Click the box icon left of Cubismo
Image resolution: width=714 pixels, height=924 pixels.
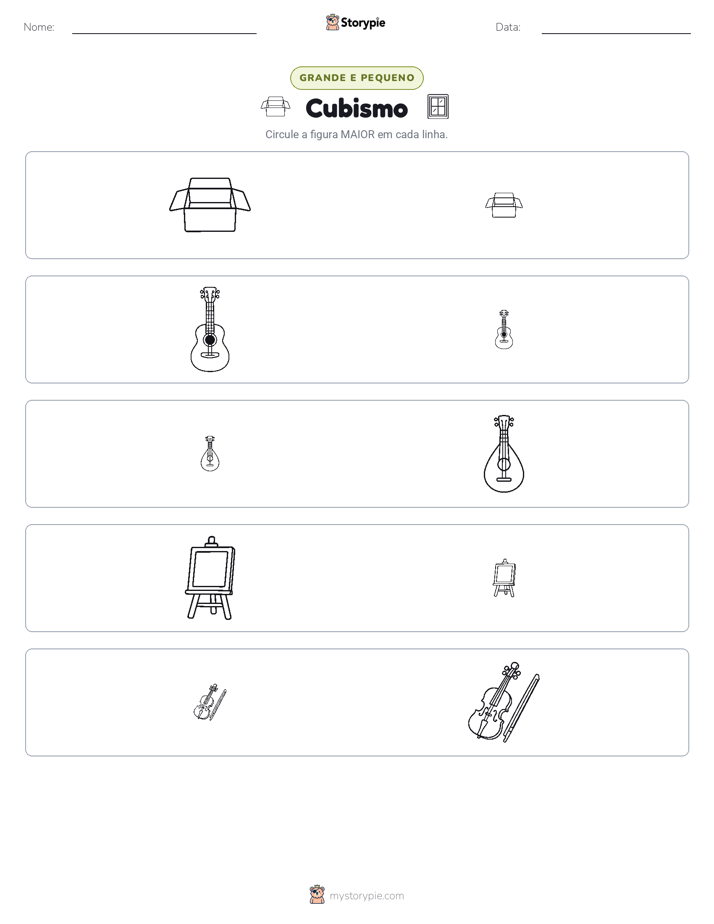(x=275, y=107)
